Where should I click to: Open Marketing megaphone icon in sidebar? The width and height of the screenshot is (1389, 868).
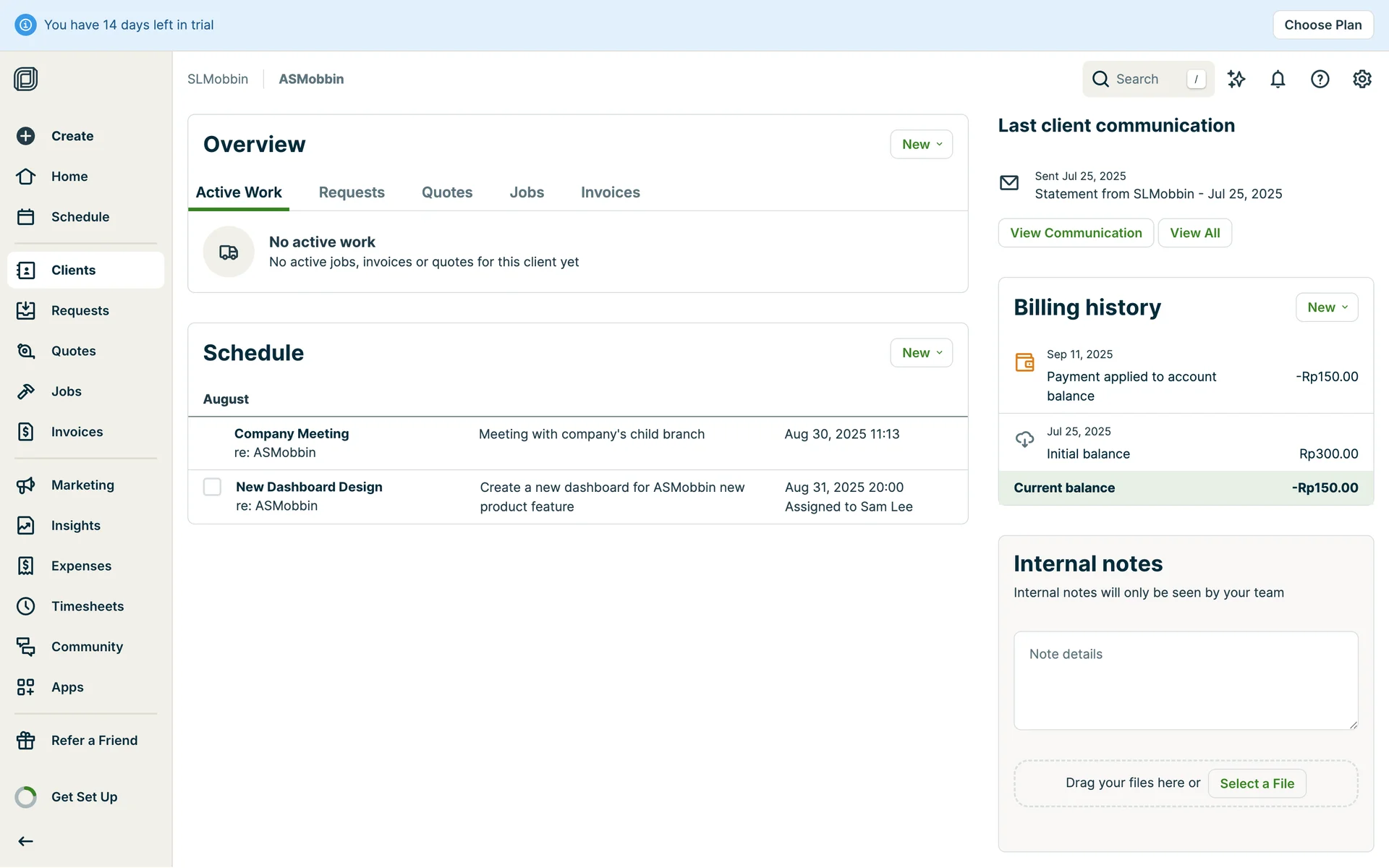[26, 485]
